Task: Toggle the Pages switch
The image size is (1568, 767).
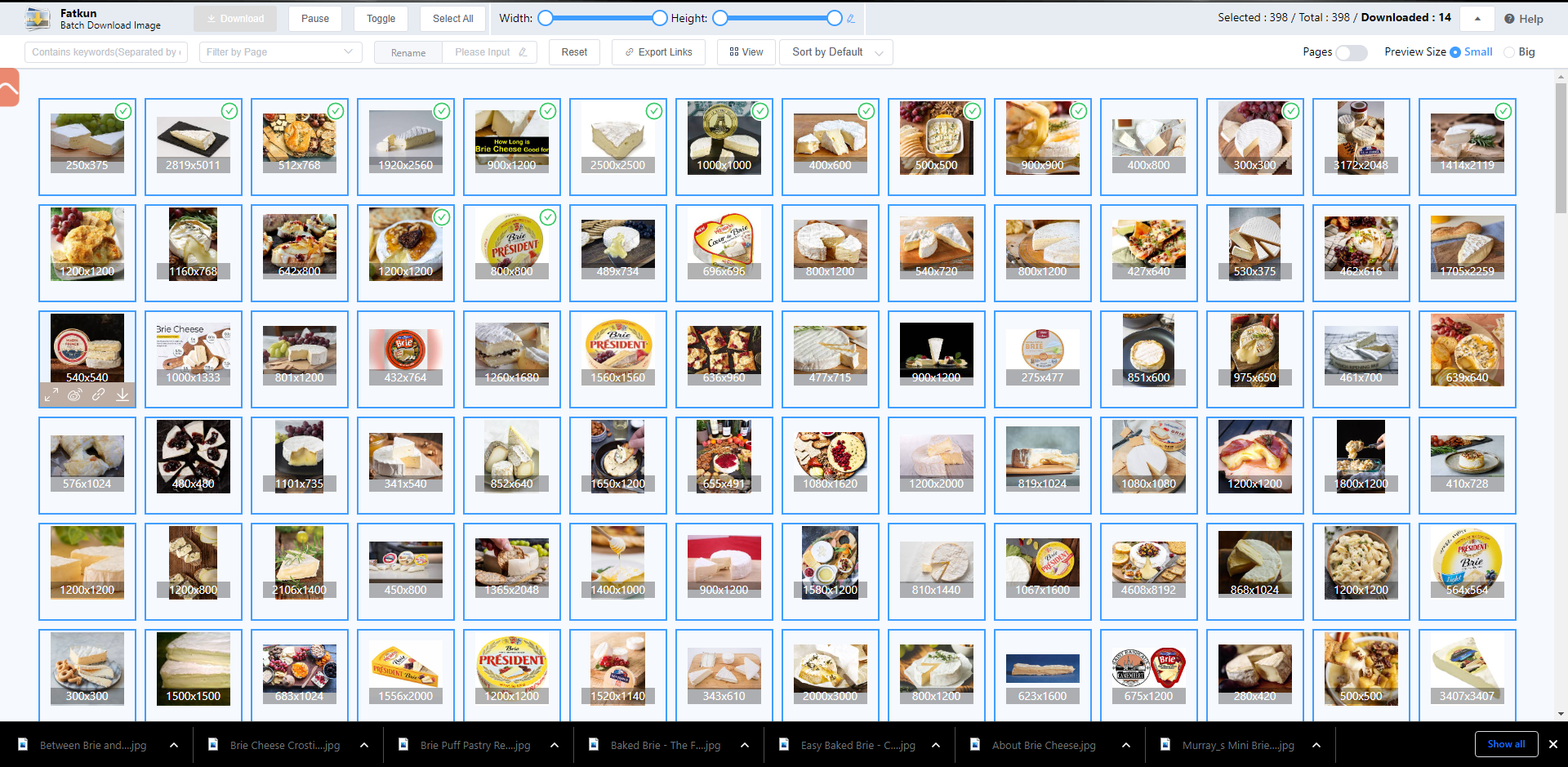Action: pos(1352,52)
